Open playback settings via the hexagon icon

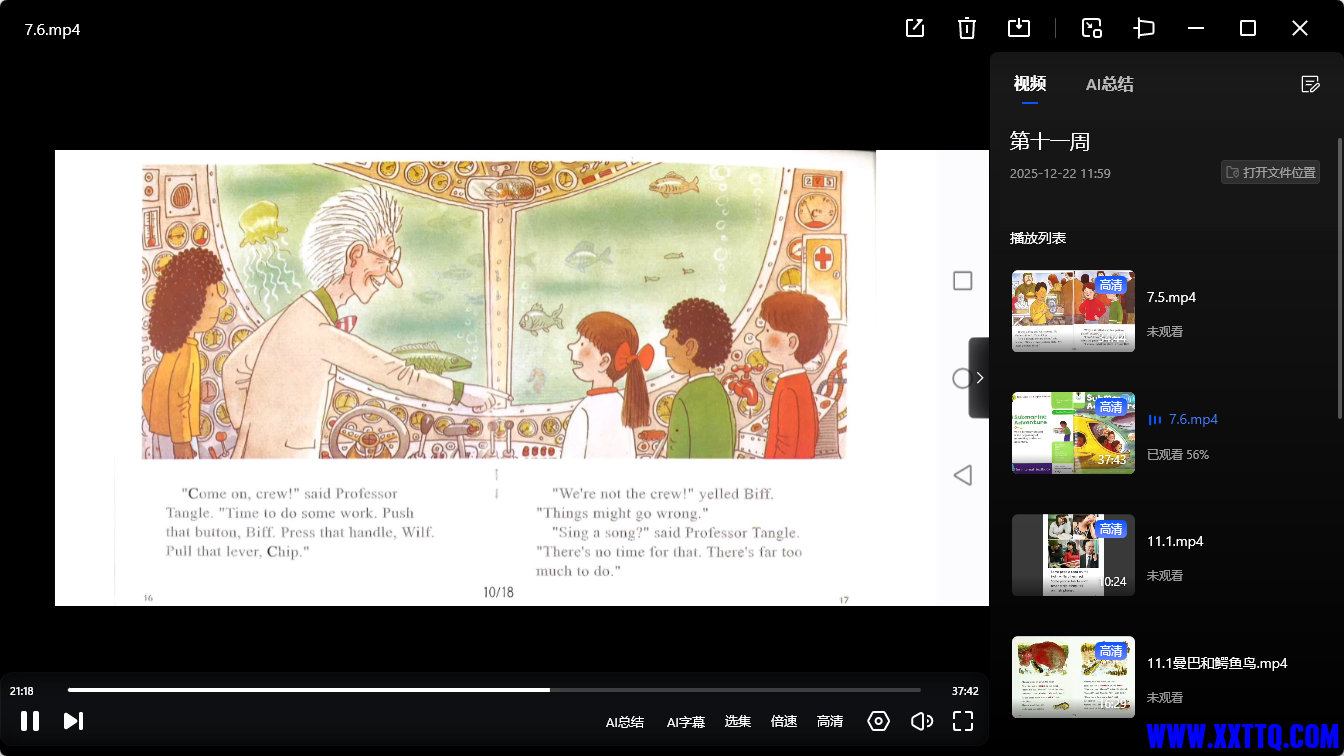click(x=878, y=721)
